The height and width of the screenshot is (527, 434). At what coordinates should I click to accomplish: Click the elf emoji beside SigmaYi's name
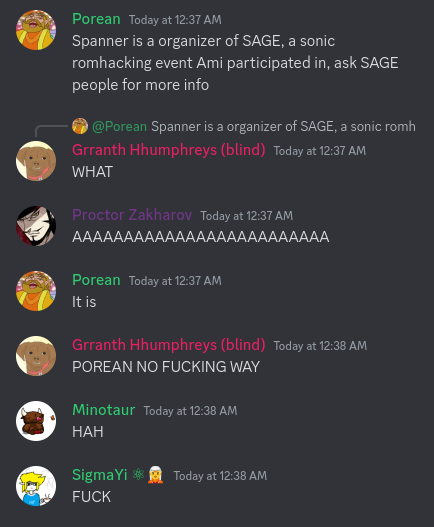tap(155, 475)
